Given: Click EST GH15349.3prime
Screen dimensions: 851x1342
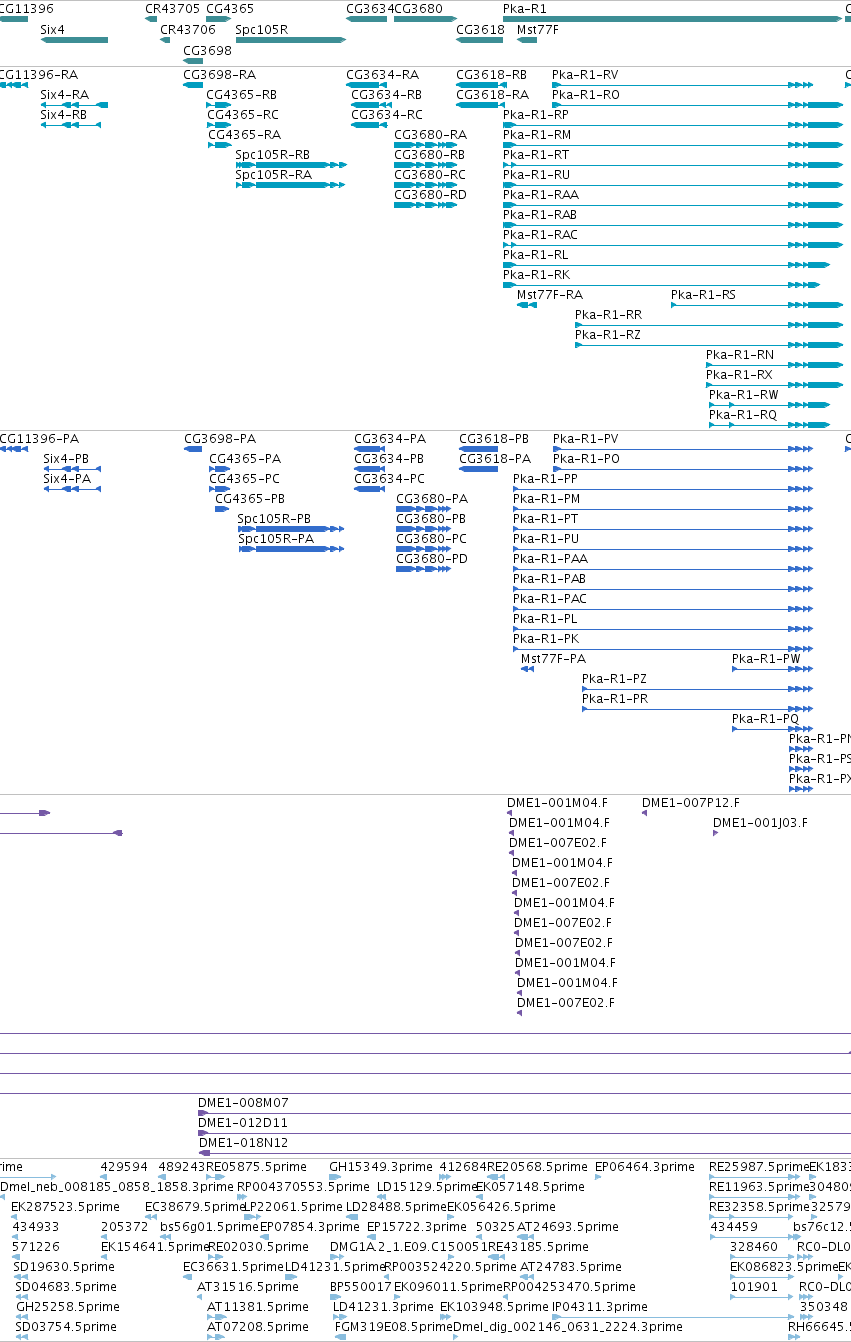Looking at the screenshot, I should (381, 1167).
